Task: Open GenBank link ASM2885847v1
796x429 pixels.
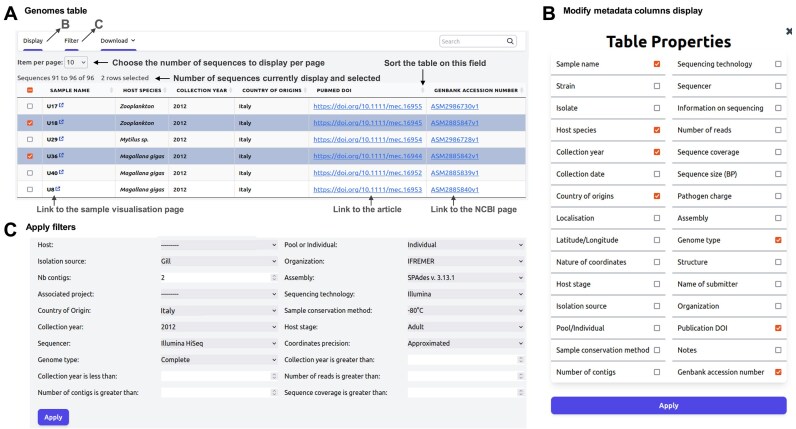Action: point(455,123)
